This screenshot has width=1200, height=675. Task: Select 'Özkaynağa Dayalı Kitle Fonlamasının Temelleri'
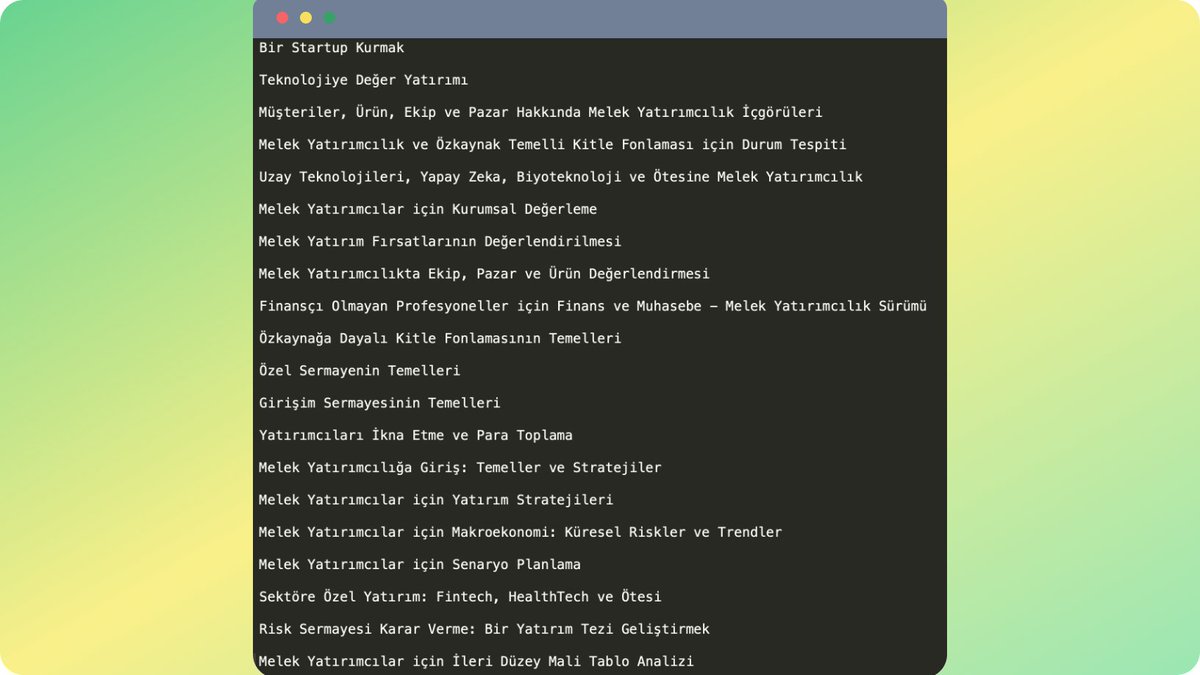point(440,338)
